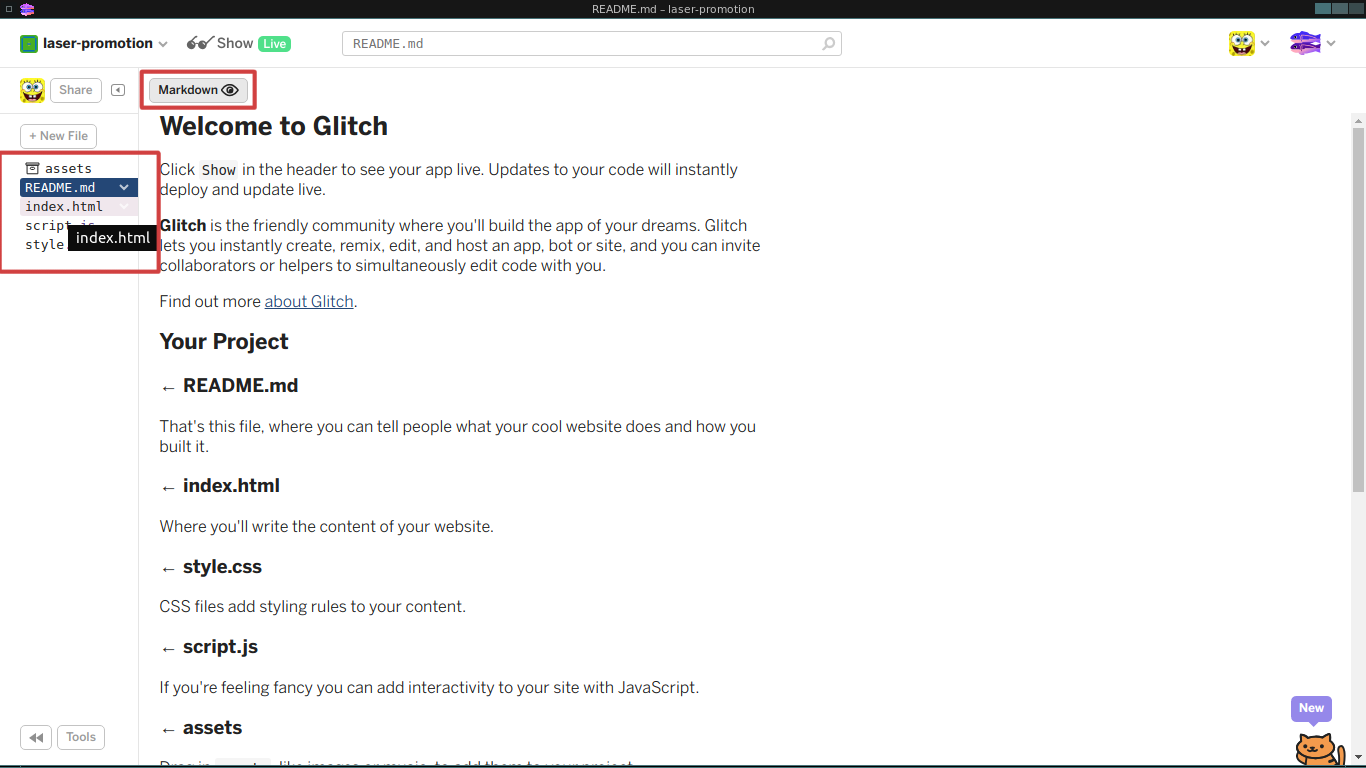Open the window menu icon in the title bar corner
Image resolution: width=1366 pixels, height=768 pixels.
[x=8, y=9]
